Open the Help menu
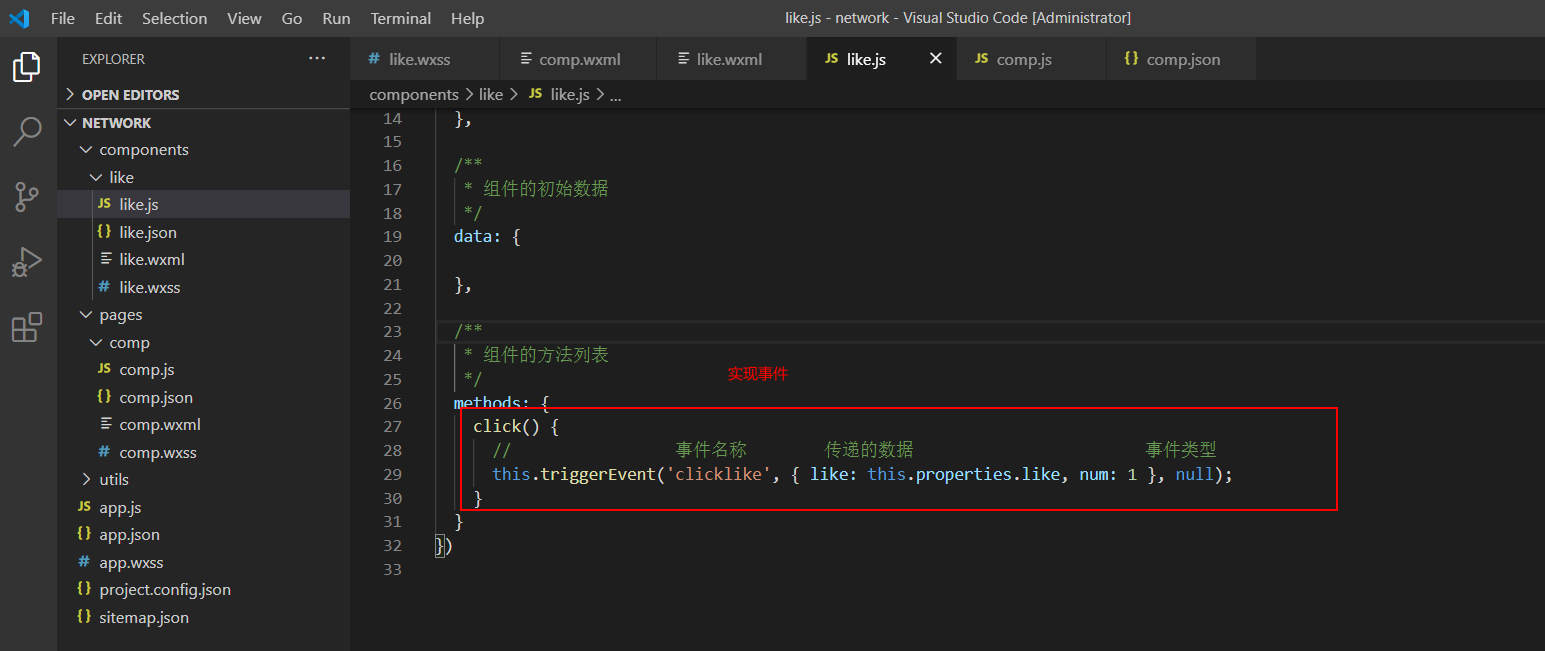Screen dimensions: 1545x651 tap(467, 18)
